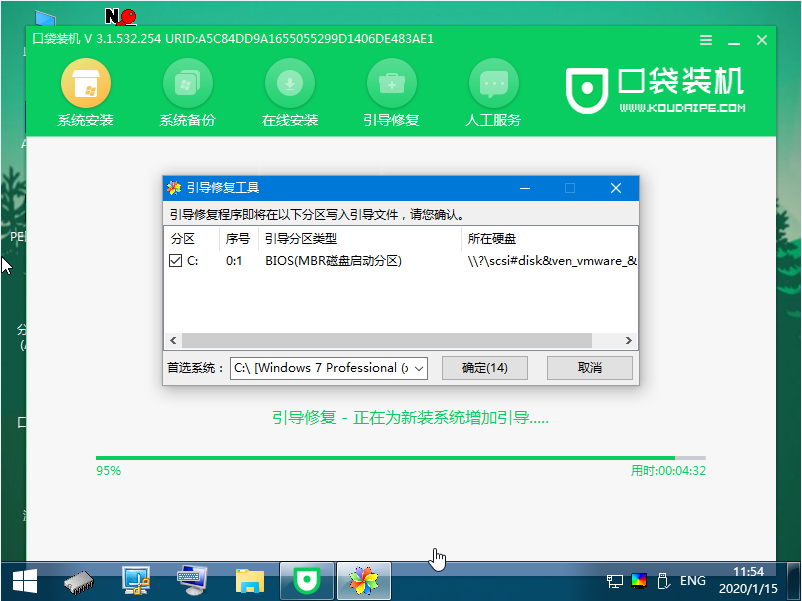
Task: Open the running installer icon in the taskbar
Action: click(x=363, y=580)
